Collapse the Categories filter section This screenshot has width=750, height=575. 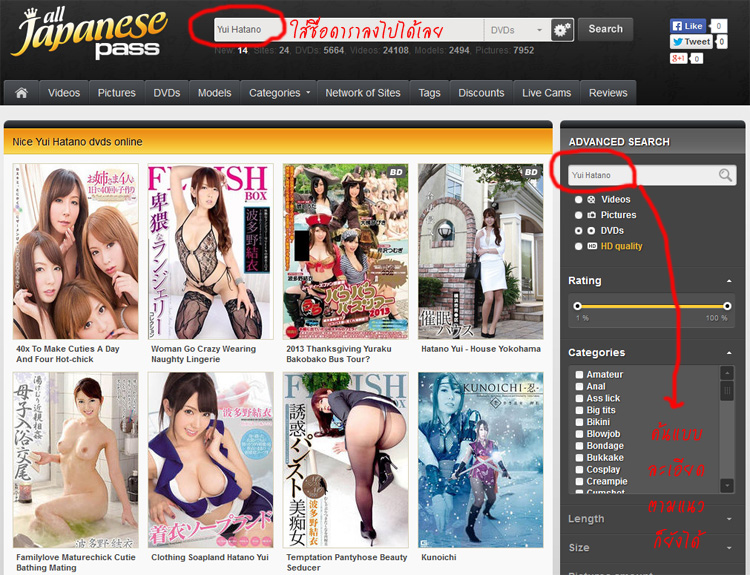pyautogui.click(x=729, y=353)
